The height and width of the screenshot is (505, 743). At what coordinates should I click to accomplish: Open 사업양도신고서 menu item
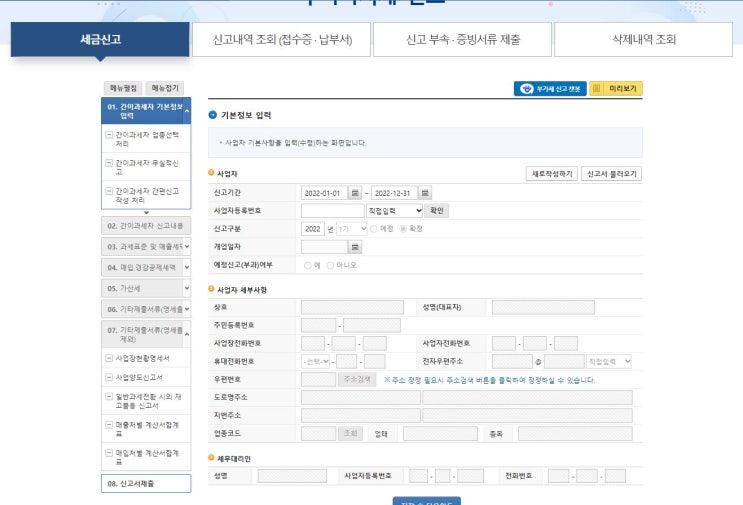pos(139,377)
